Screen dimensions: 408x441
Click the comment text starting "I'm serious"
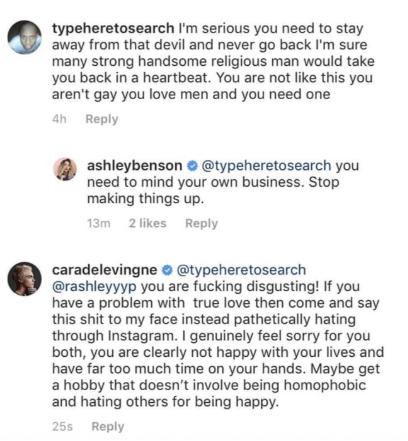pyautogui.click(x=213, y=61)
